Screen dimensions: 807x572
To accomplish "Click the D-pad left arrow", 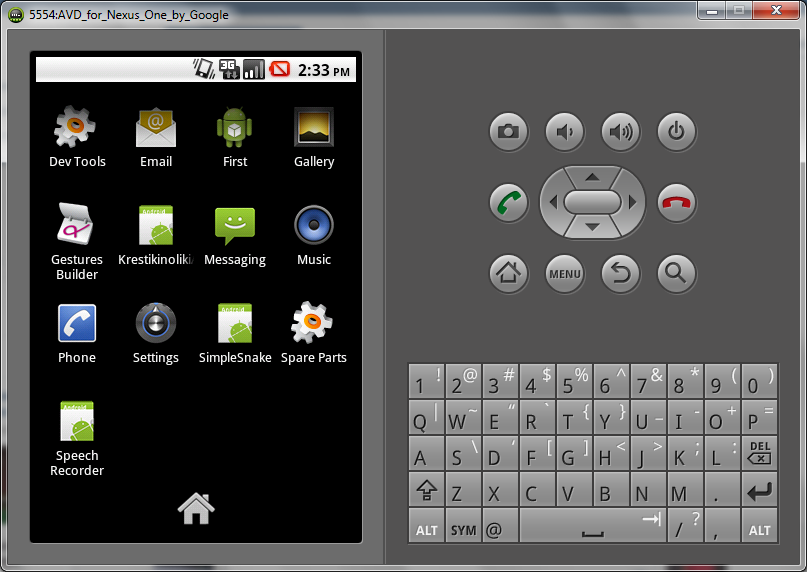I will [x=553, y=202].
